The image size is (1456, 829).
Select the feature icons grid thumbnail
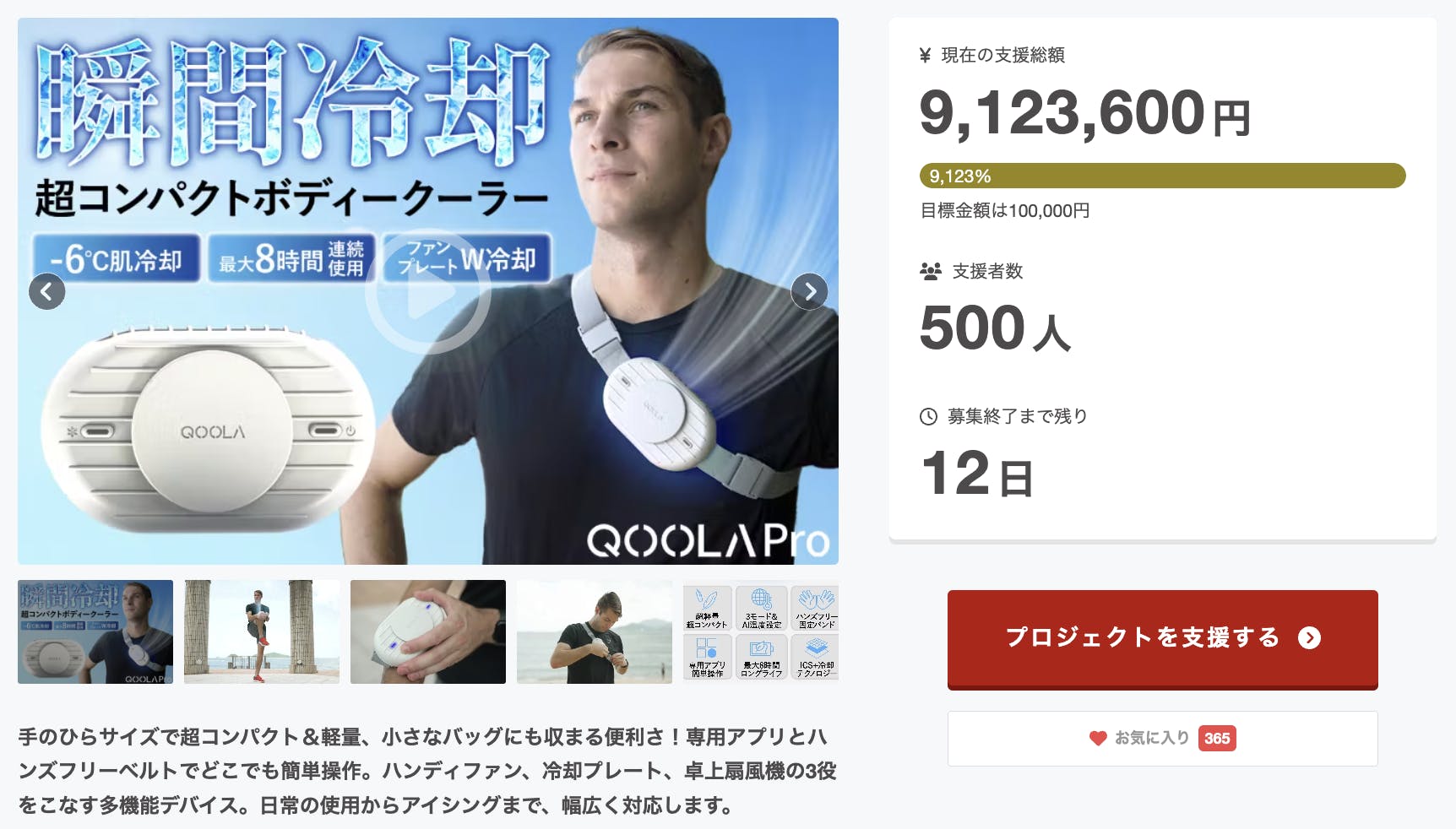tap(761, 631)
